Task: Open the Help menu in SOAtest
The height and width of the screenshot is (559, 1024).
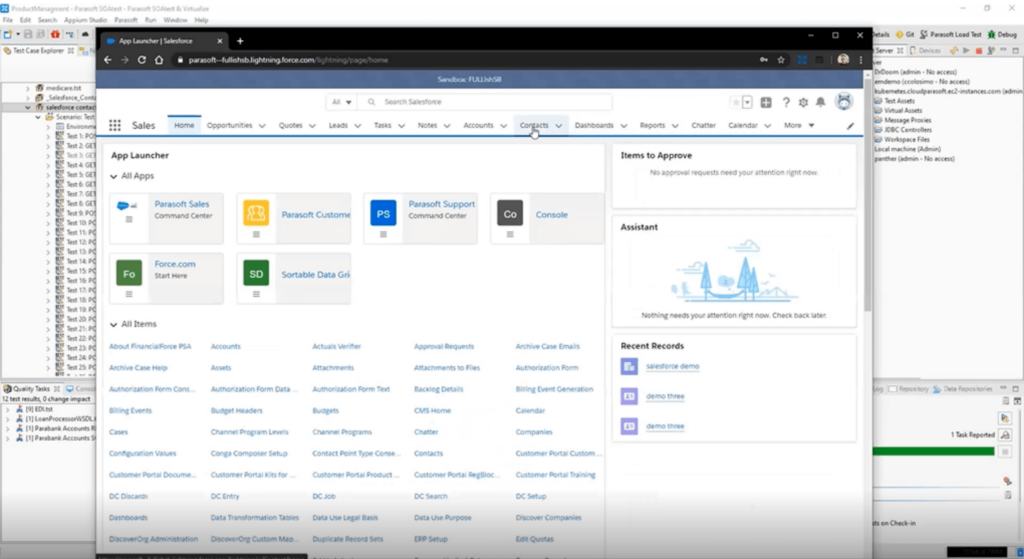Action: click(201, 20)
